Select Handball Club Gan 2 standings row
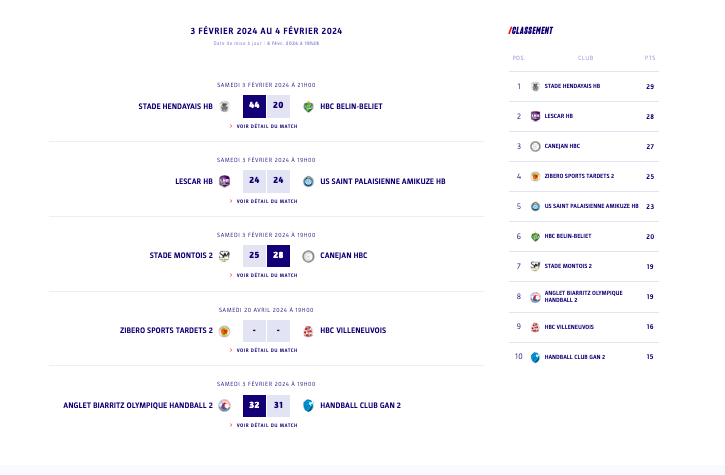 click(x=574, y=357)
